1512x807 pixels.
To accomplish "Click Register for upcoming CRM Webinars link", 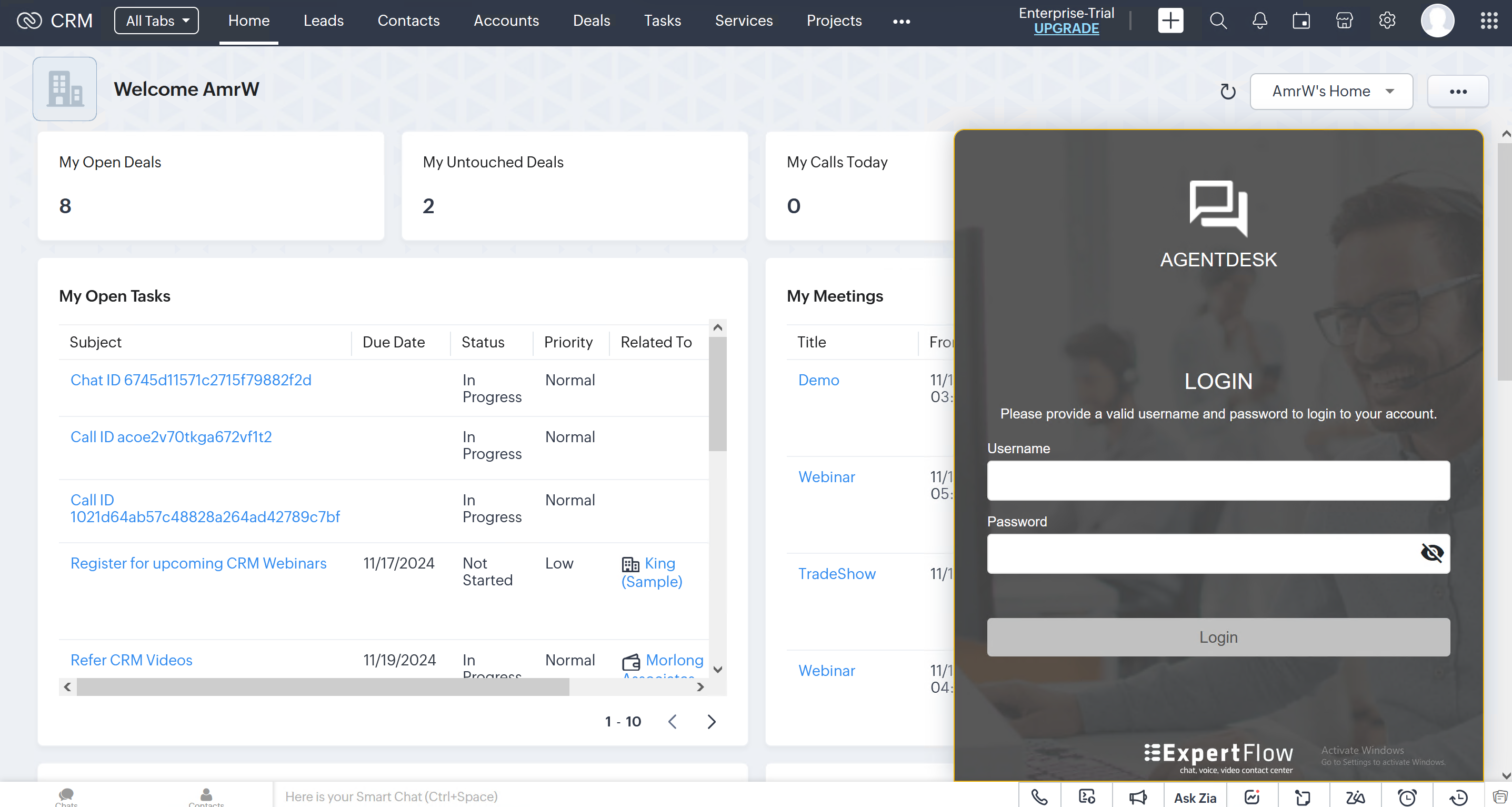I will pos(198,564).
